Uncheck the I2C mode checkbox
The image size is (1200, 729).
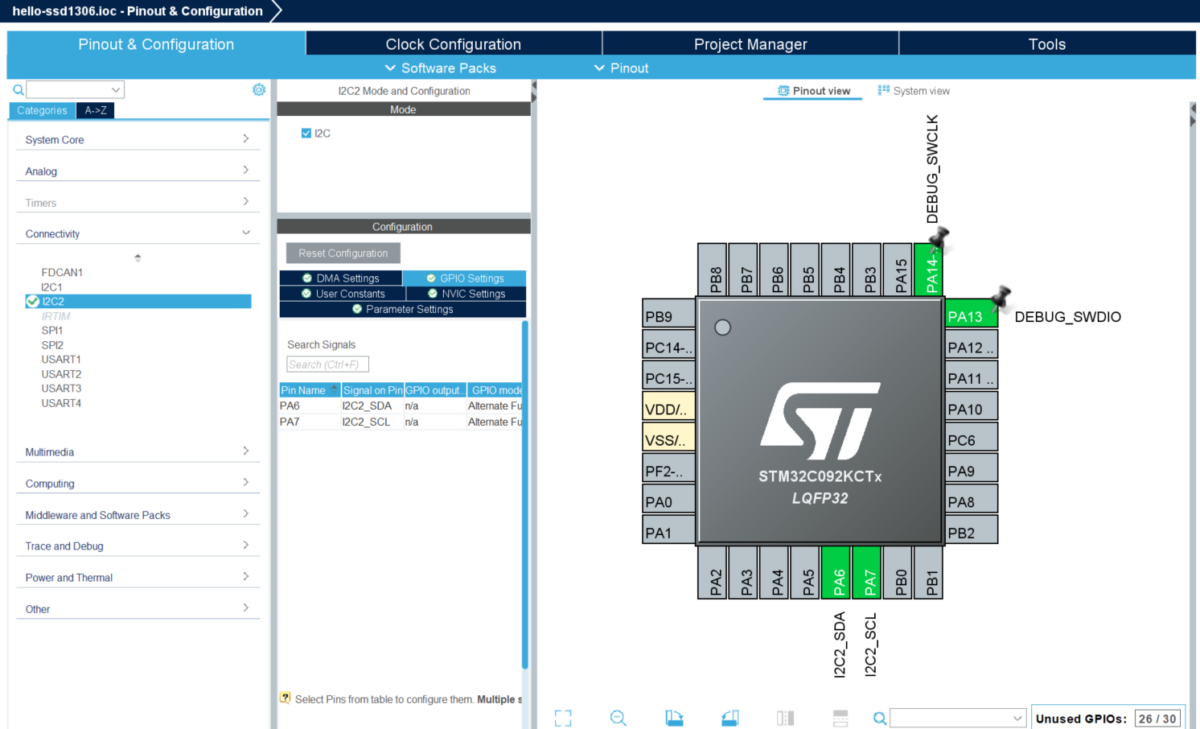(x=306, y=133)
